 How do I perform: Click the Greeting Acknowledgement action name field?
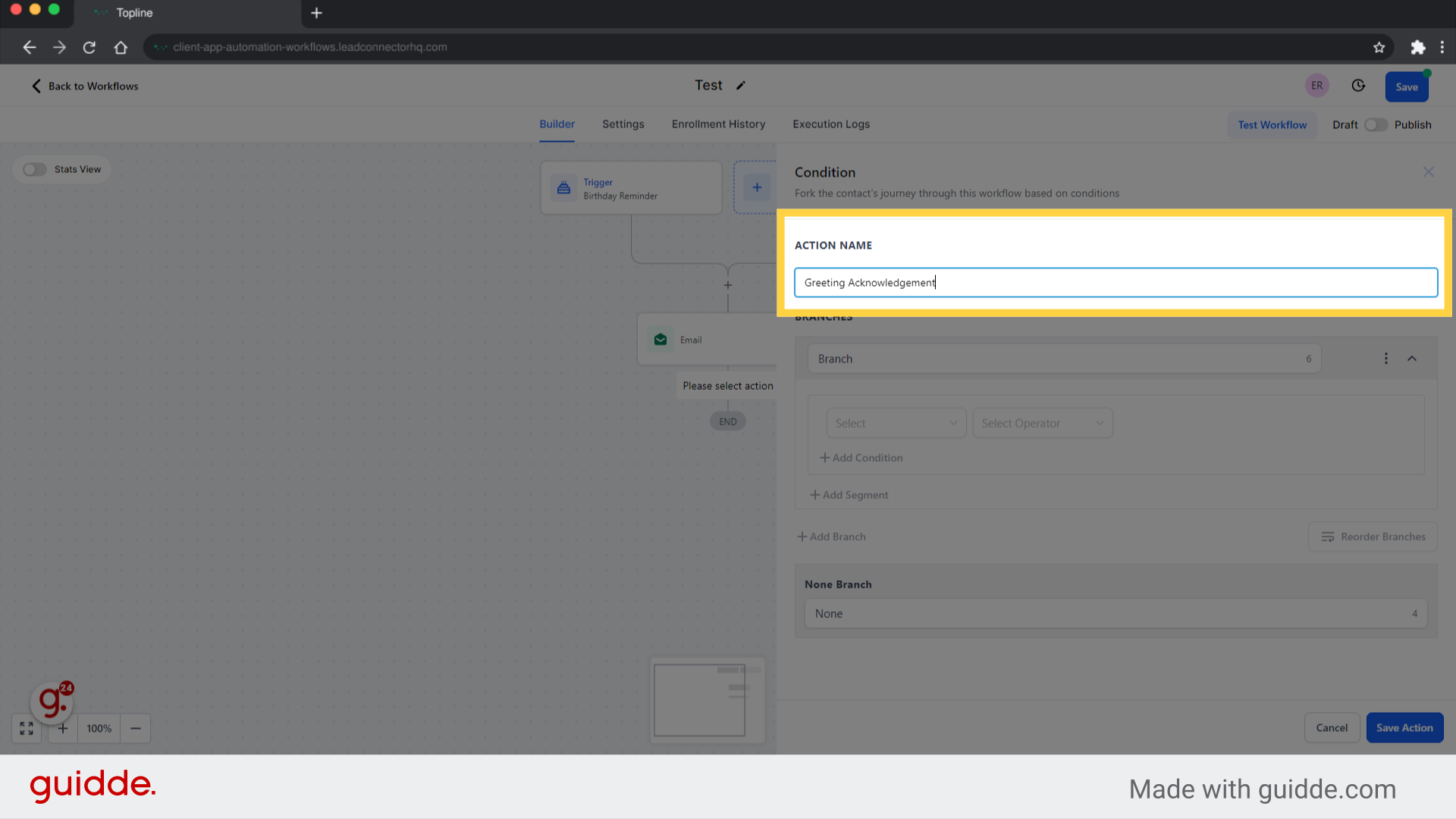[1115, 282]
